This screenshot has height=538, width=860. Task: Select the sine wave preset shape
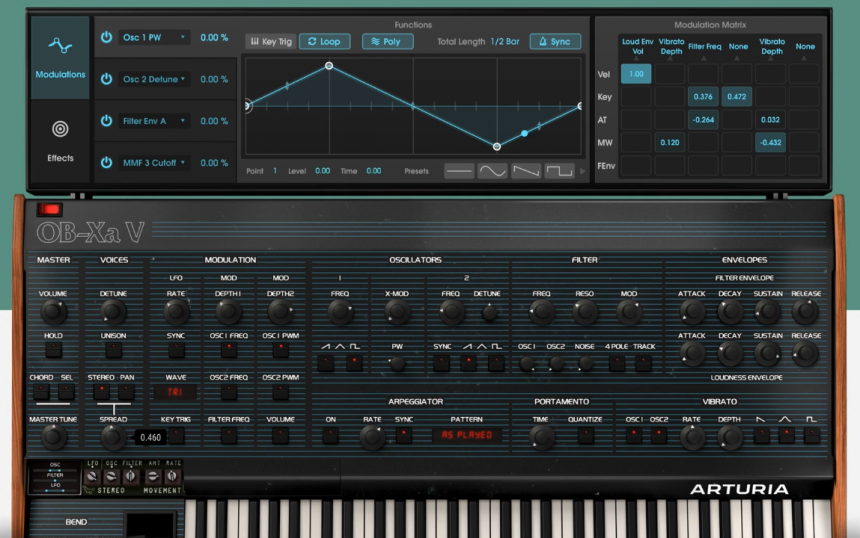[x=492, y=171]
